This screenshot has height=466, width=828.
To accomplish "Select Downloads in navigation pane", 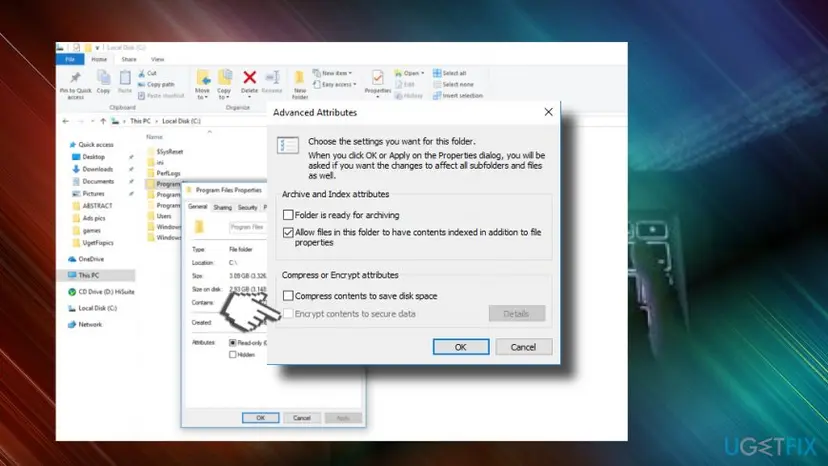I will coord(98,169).
